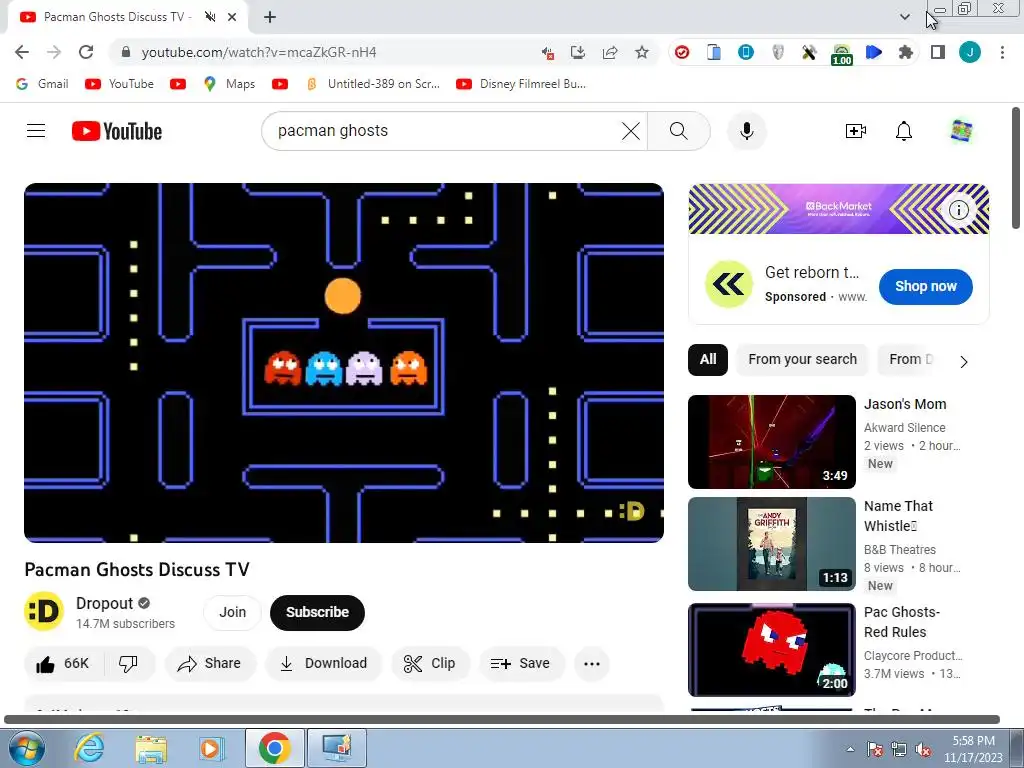1024x768 pixels.
Task: Click the Join button
Action: [232, 613]
